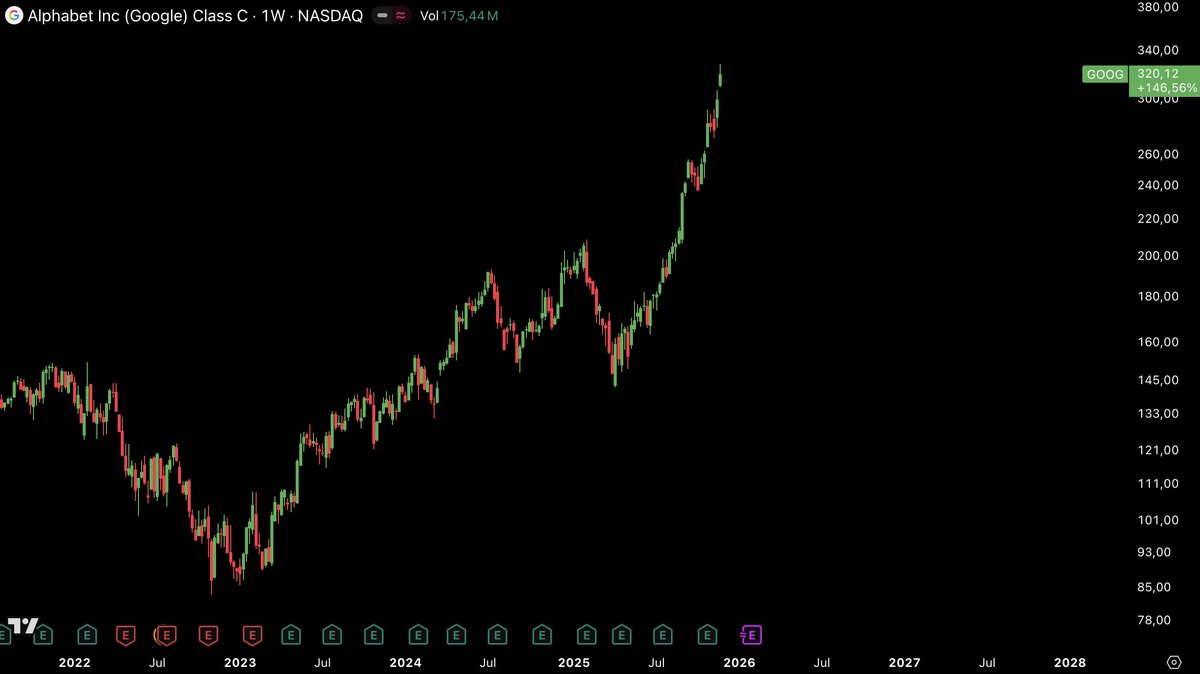Click the 133,00 price axis label
Image resolution: width=1200 pixels, height=674 pixels.
click(x=1159, y=414)
